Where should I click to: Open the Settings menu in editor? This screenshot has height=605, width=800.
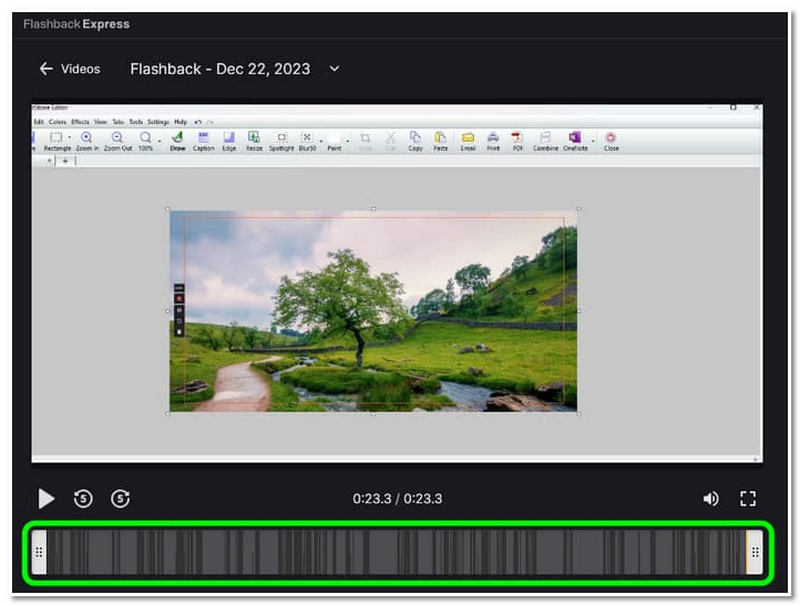tap(158, 122)
